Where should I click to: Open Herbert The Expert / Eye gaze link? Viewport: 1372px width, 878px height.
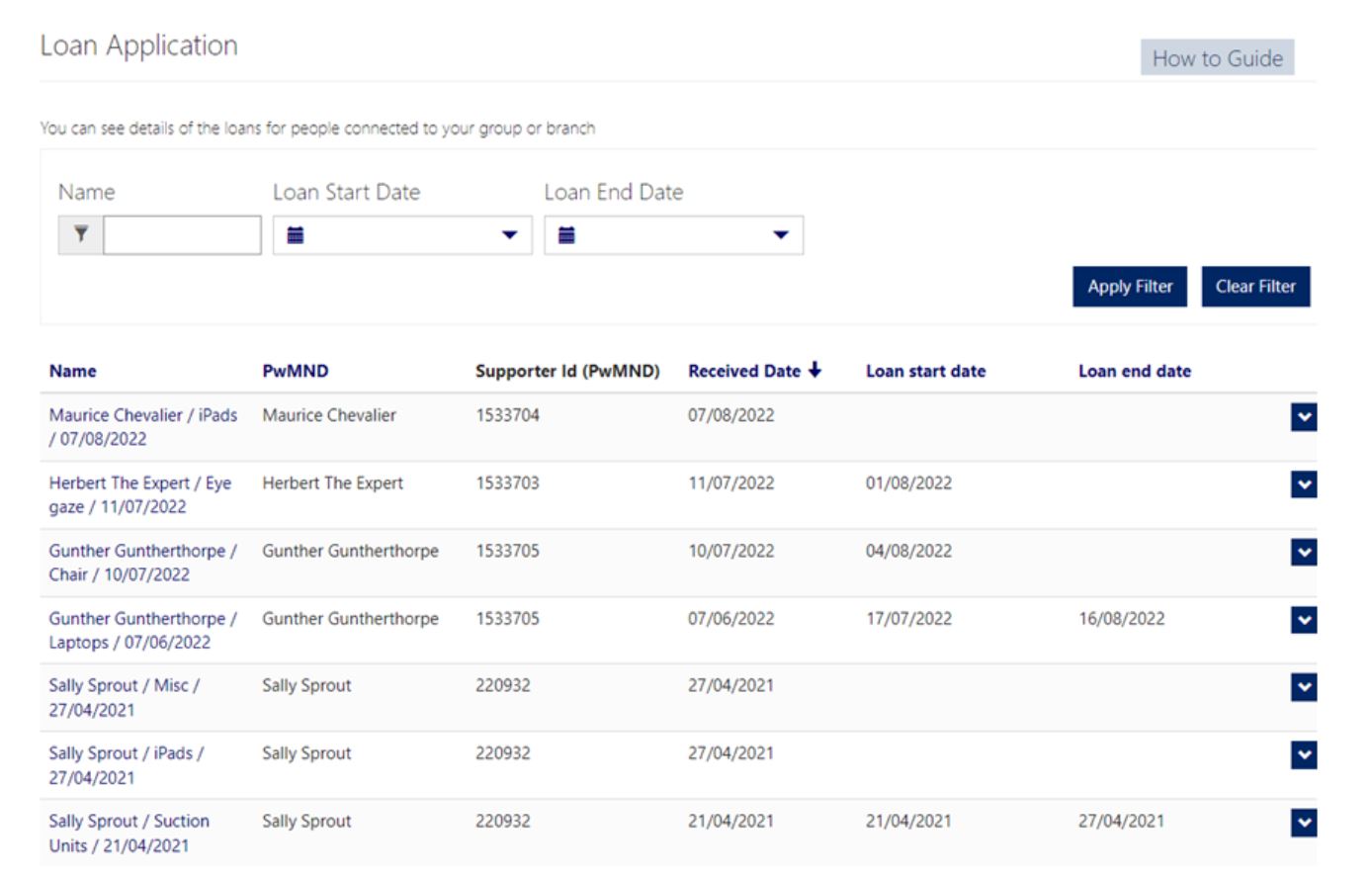point(140,494)
